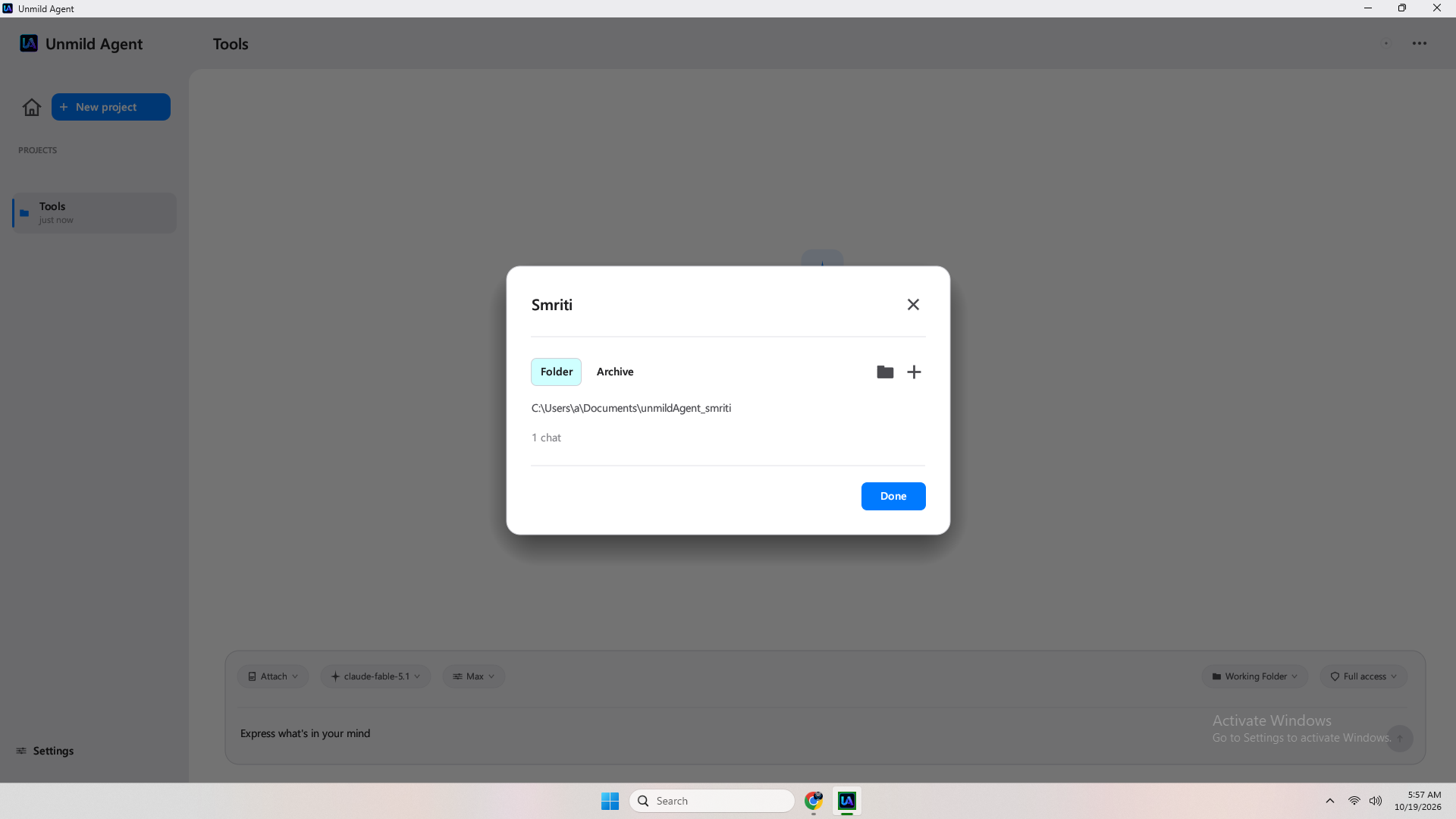
Task: Click the '1 chat' text
Action: [x=546, y=438]
